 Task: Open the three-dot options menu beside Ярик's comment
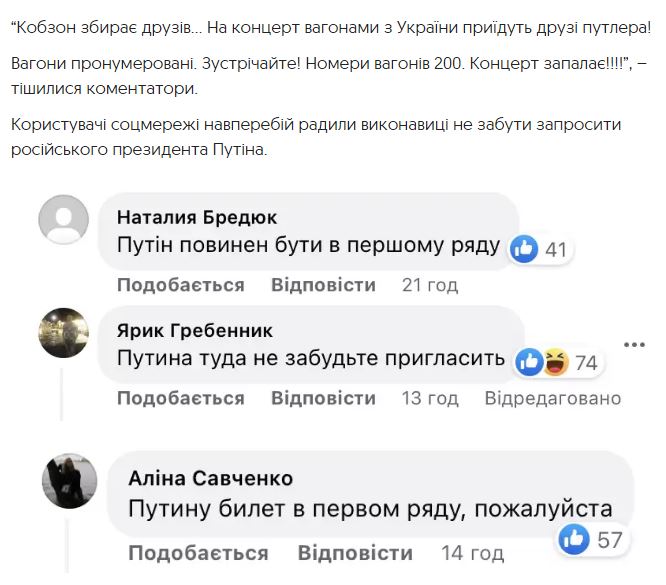coord(635,345)
